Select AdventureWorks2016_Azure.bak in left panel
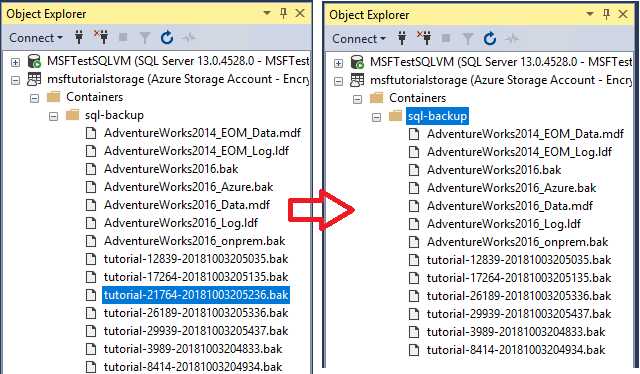 click(189, 187)
